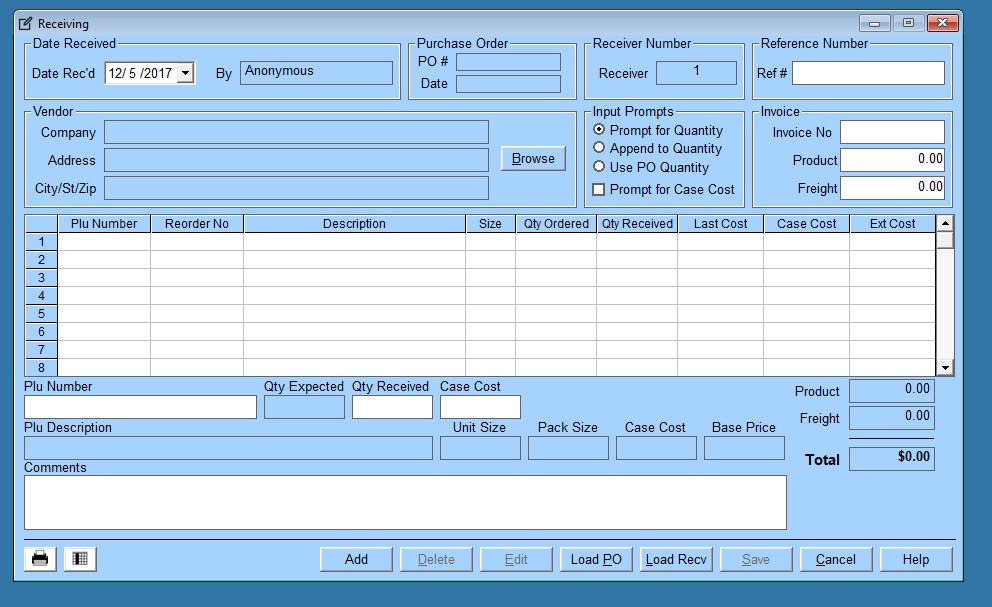The width and height of the screenshot is (992, 607).
Task: Click the Load PO button
Action: tap(596, 560)
